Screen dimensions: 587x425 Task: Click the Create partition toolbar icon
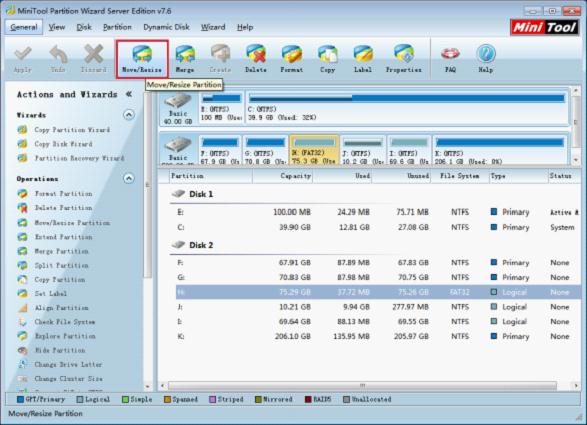tap(220, 59)
